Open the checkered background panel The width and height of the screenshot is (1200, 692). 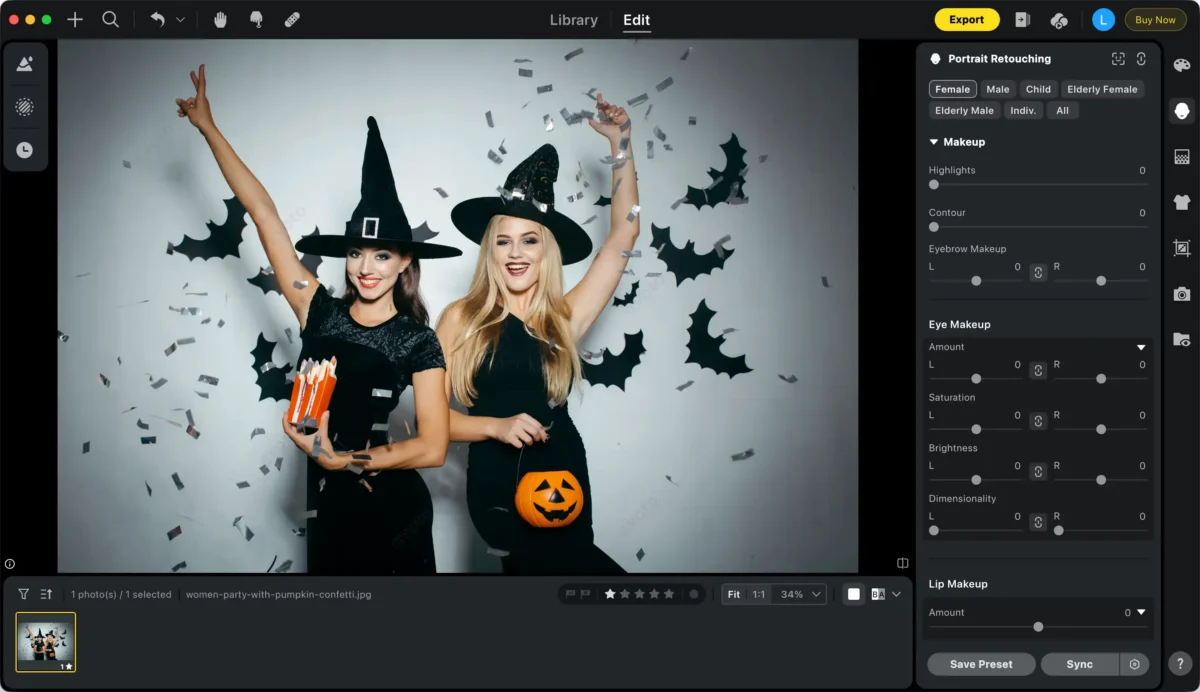1182,157
